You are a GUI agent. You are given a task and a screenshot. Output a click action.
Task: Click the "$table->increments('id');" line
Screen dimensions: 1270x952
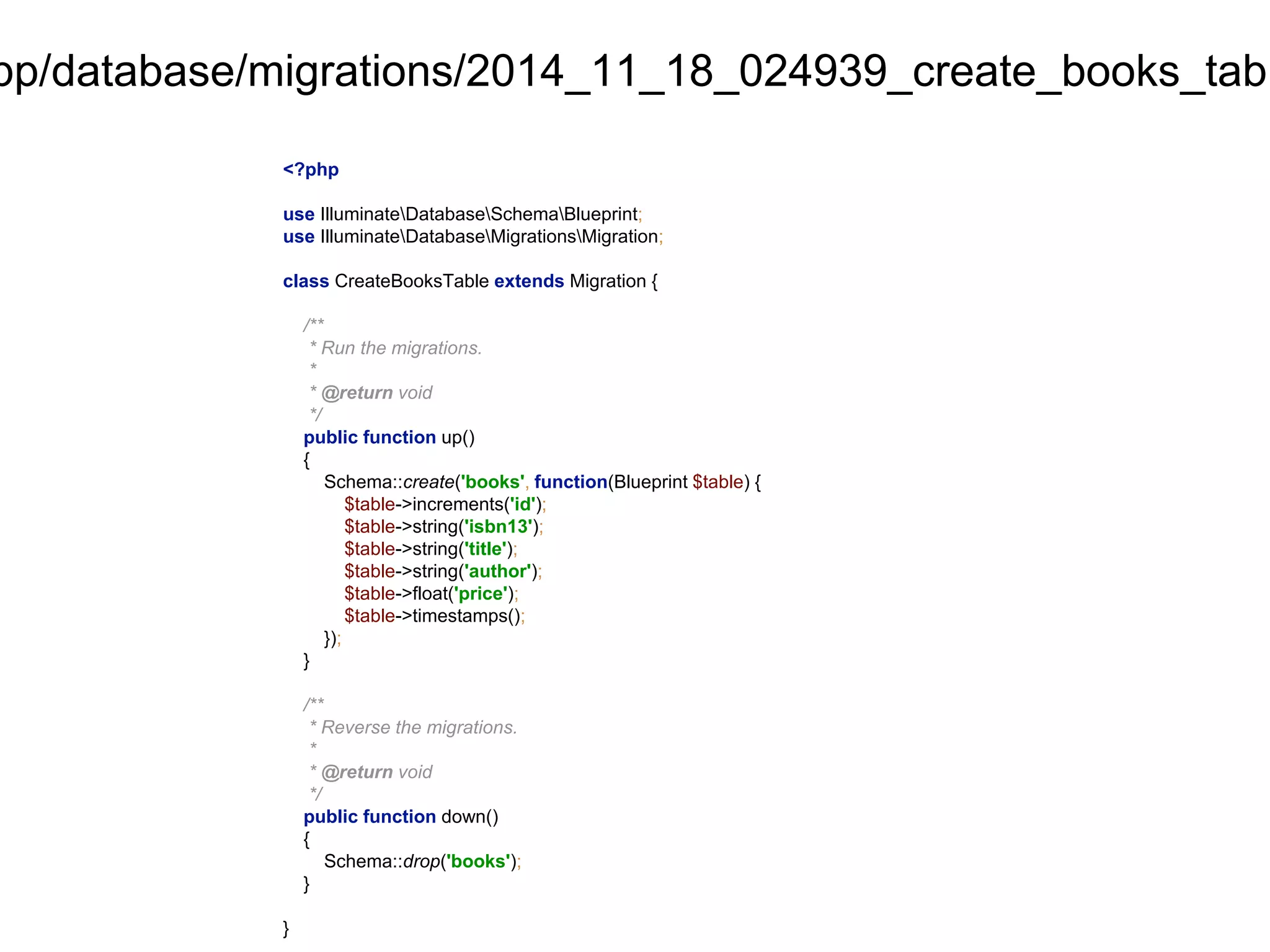(445, 505)
